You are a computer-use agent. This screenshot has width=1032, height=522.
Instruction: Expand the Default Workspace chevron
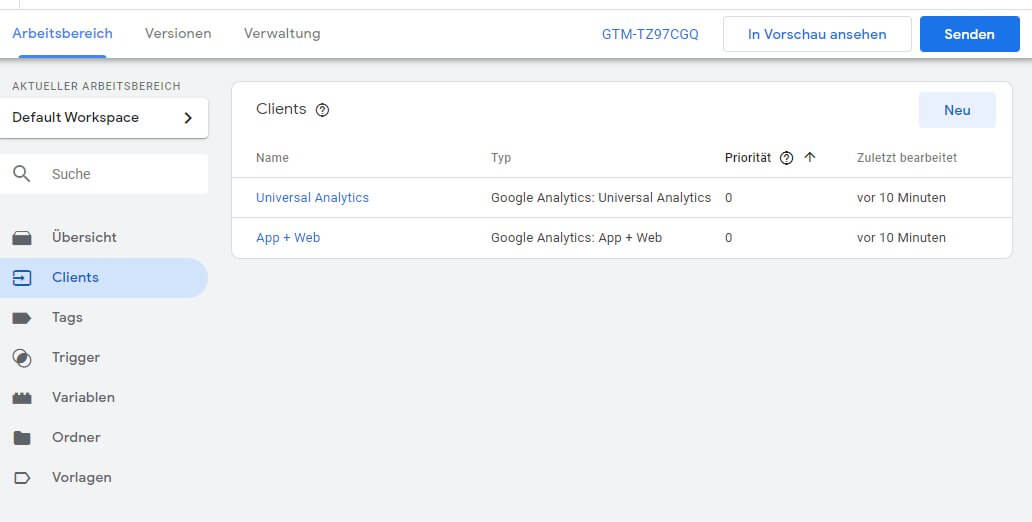(188, 118)
